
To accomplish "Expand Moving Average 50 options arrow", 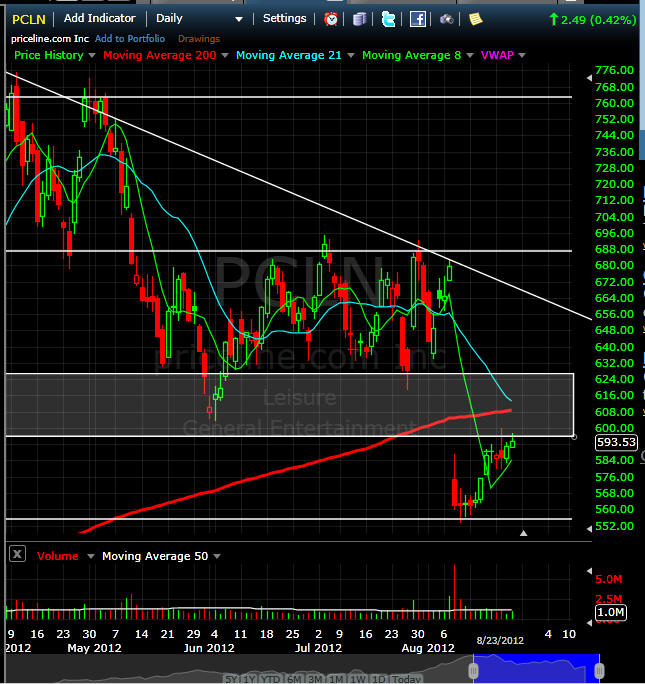I will [217, 556].
